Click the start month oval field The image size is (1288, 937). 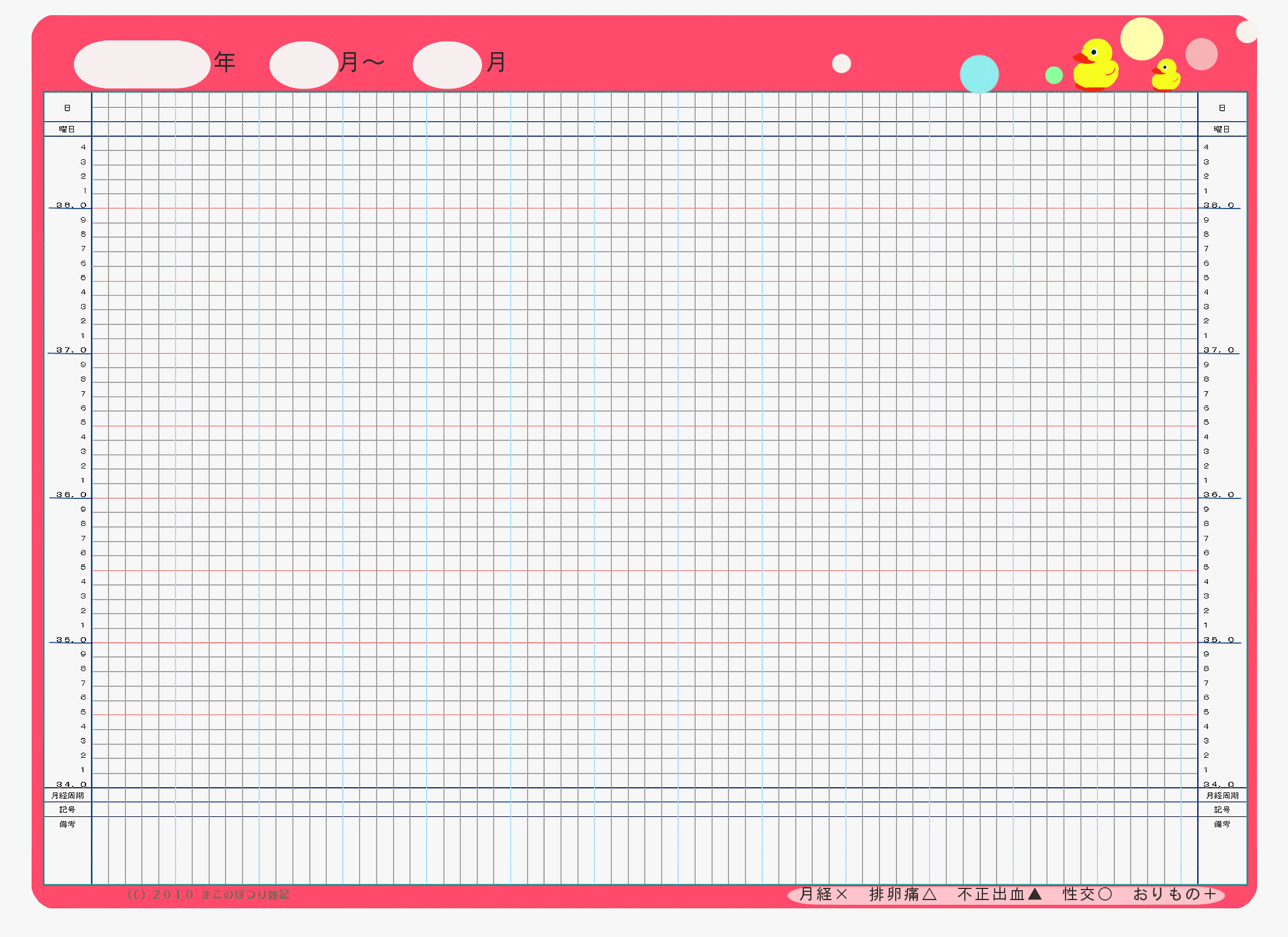[303, 64]
